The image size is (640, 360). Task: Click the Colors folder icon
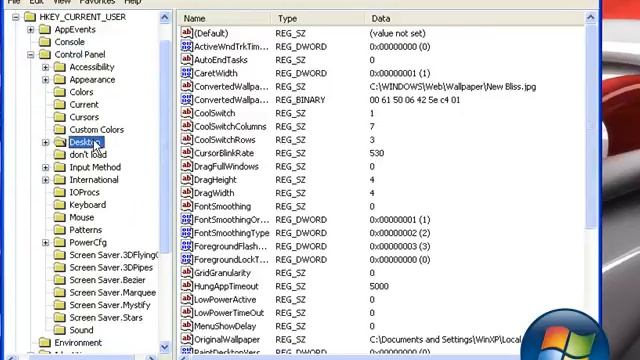[x=60, y=92]
